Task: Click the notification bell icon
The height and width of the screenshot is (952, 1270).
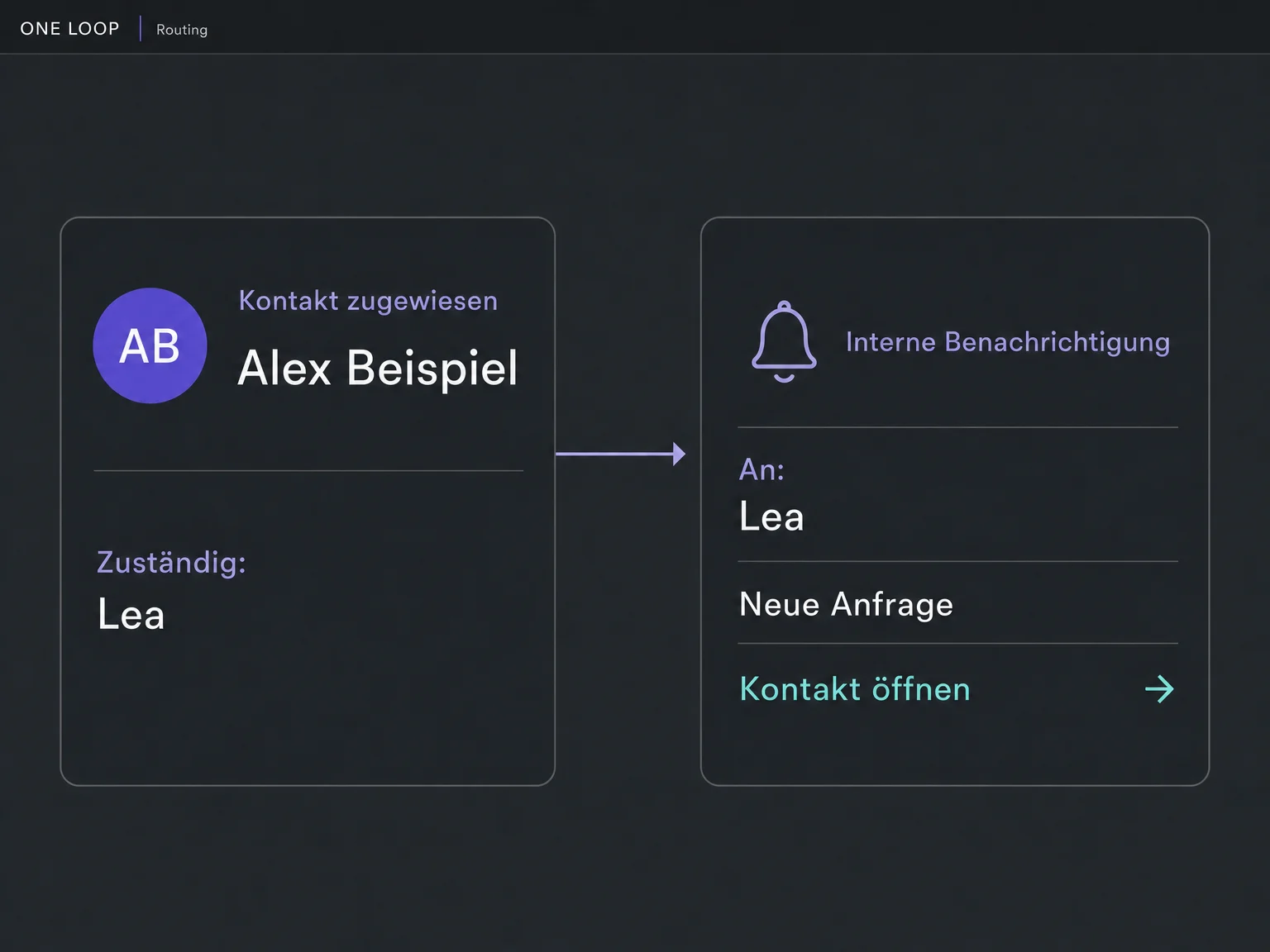Action: [x=784, y=342]
